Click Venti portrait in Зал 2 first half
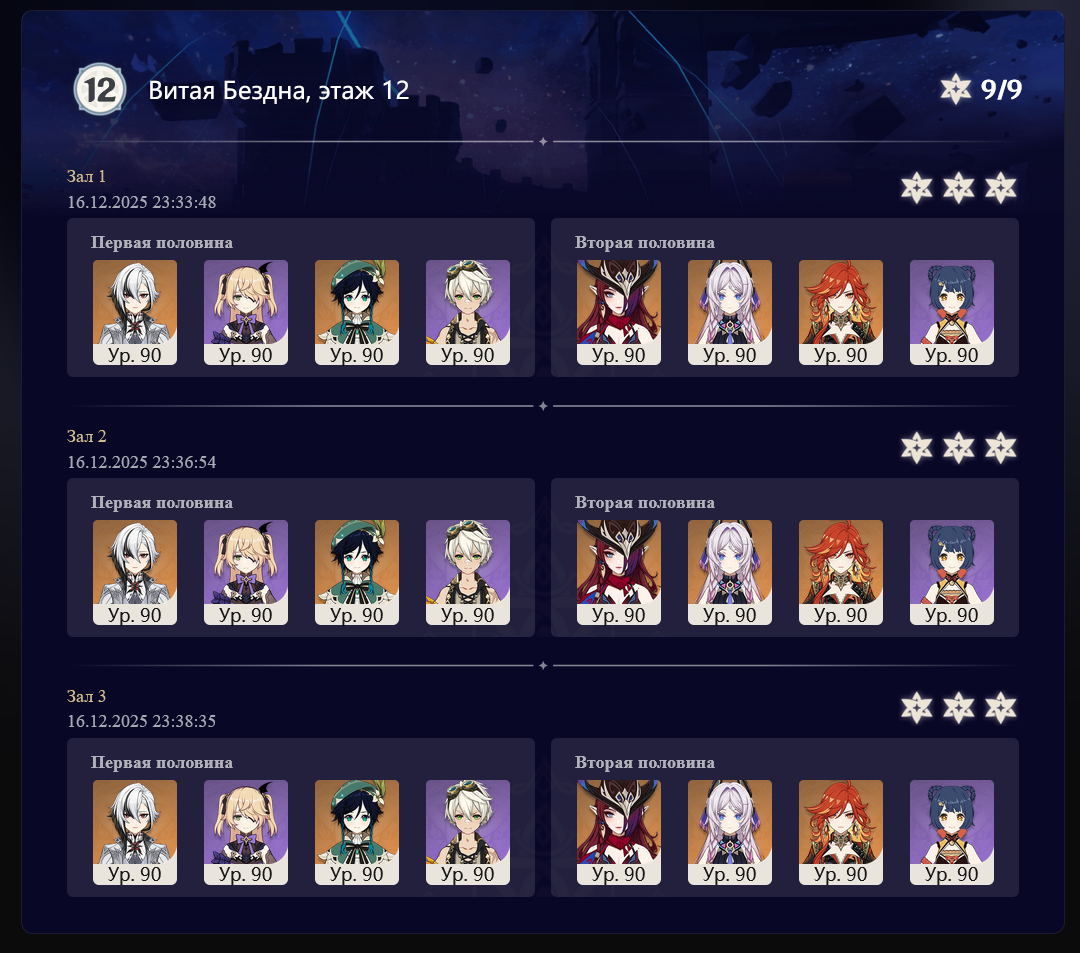Viewport: 1080px width, 953px height. [357, 572]
